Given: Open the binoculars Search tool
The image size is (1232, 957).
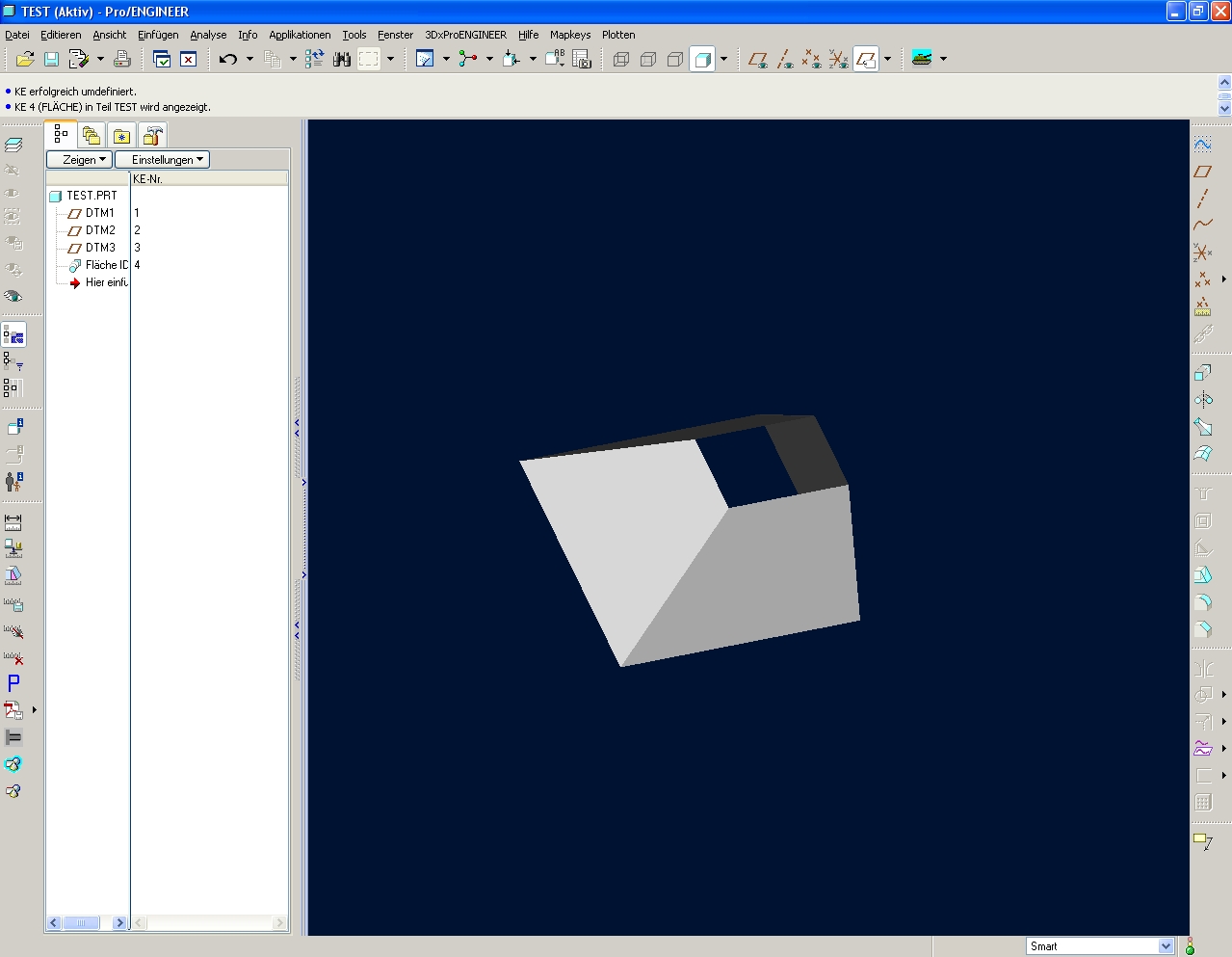Looking at the screenshot, I should (x=342, y=59).
